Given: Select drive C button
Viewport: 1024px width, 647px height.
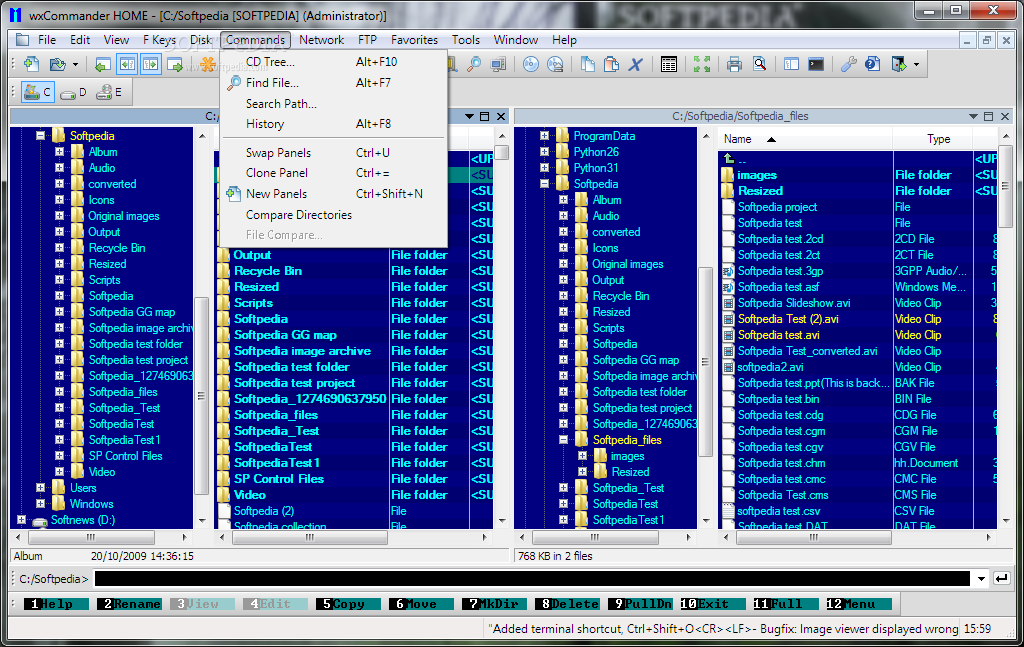Looking at the screenshot, I should point(37,92).
